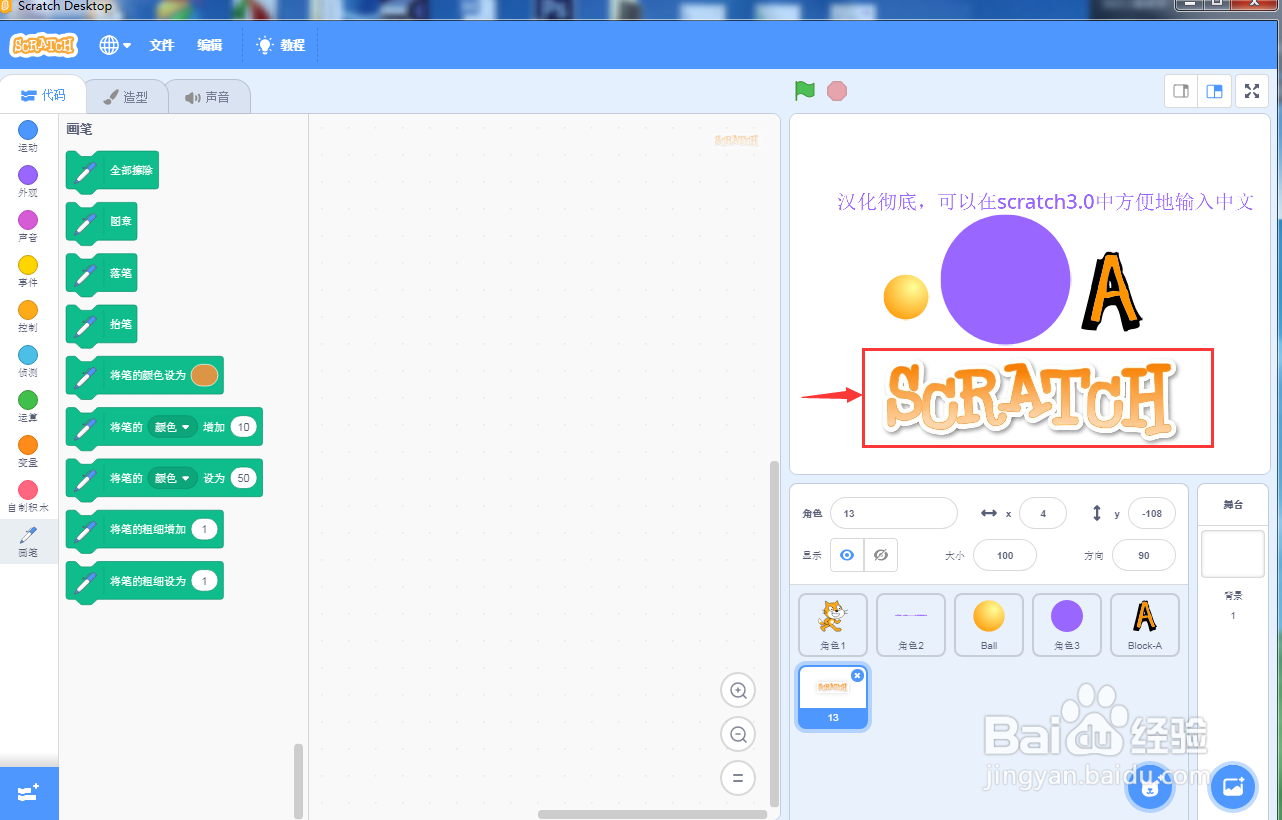Enter fullscreen stage mode
The width and height of the screenshot is (1282, 820).
click(x=1251, y=90)
